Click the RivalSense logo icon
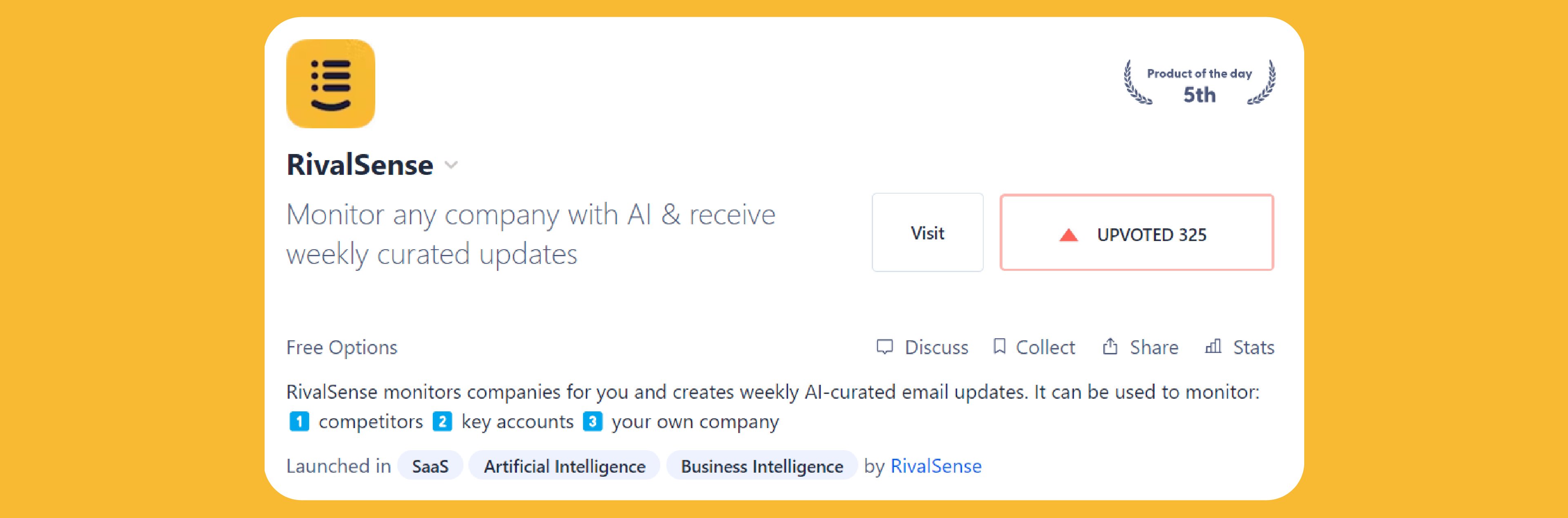Screen dimensions: 1568x518 (x=330, y=83)
